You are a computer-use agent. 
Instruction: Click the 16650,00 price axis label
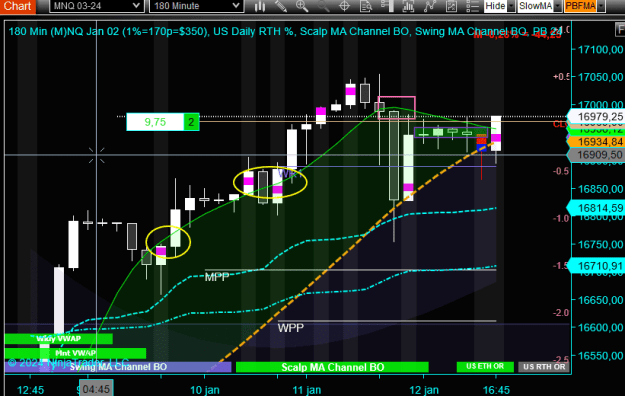[600, 299]
